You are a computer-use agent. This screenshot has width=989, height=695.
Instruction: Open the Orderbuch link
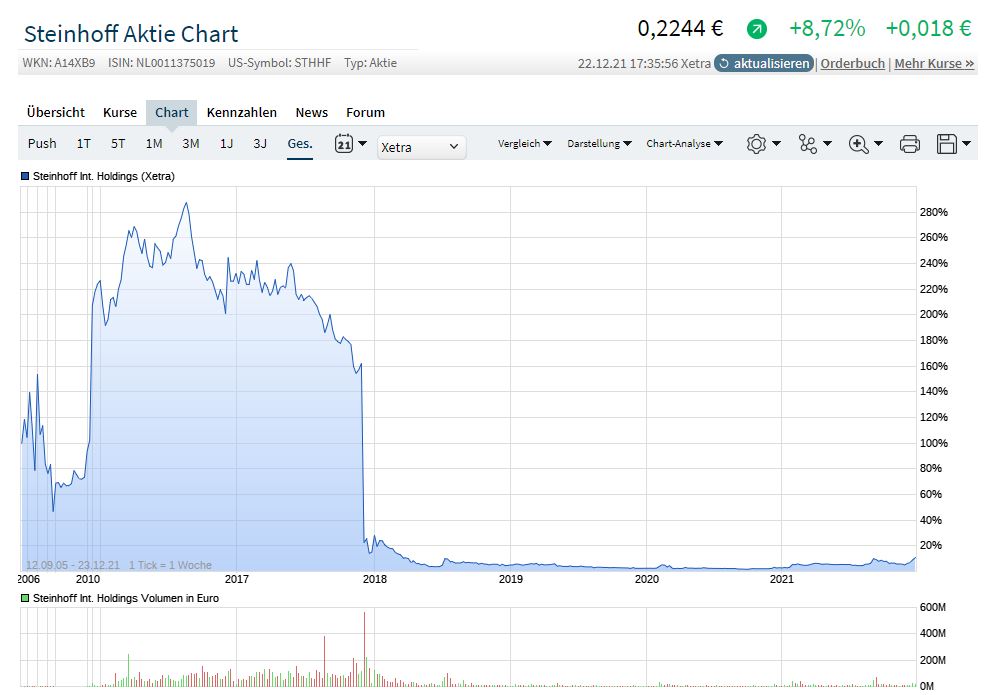pos(852,63)
